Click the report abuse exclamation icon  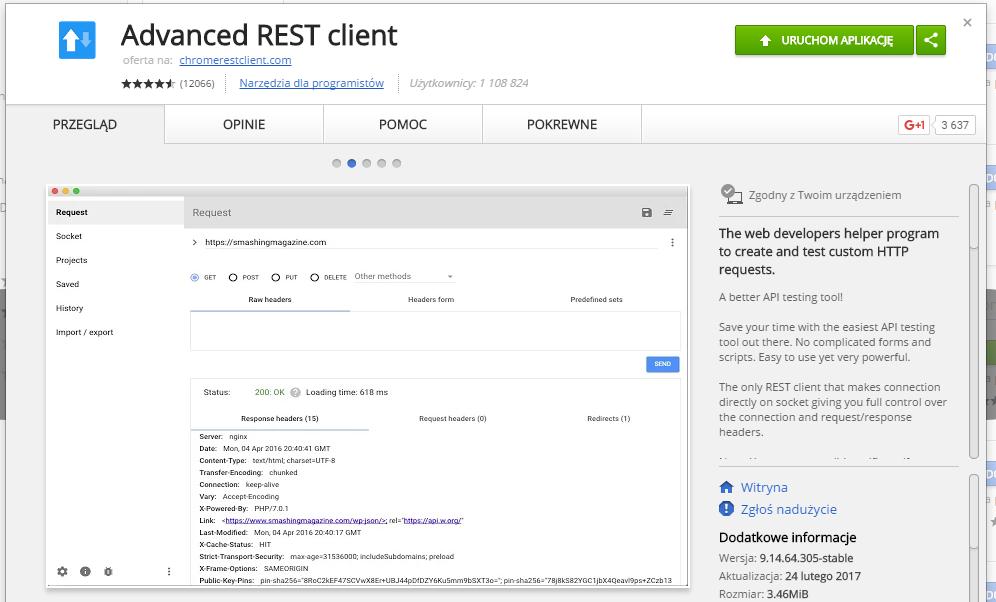tap(726, 509)
